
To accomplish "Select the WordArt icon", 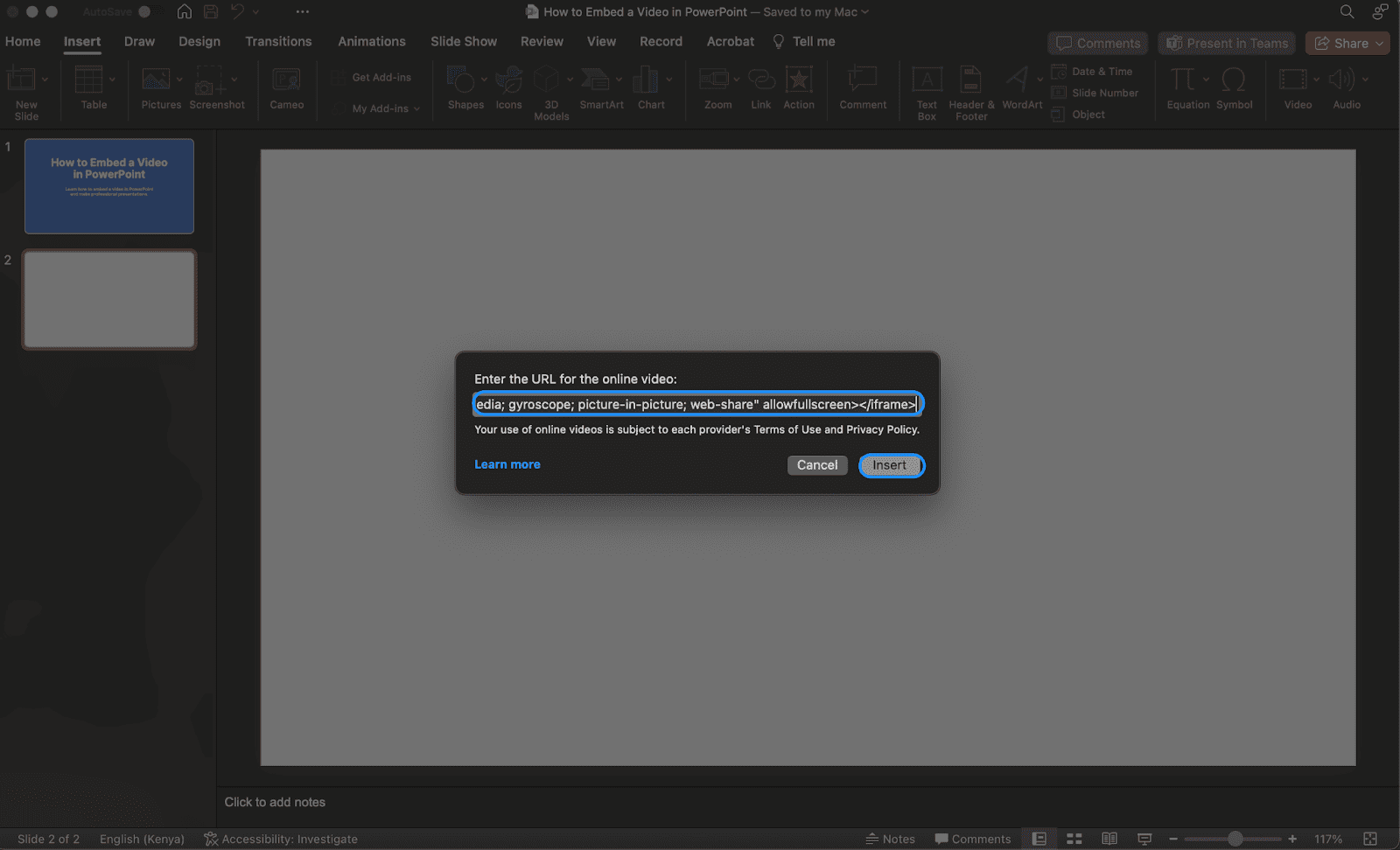I will tap(1017, 80).
